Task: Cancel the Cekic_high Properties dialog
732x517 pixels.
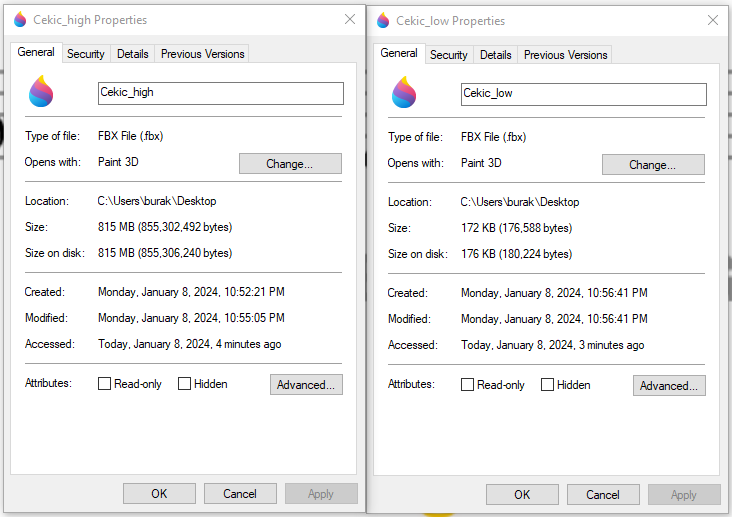Action: [240, 494]
